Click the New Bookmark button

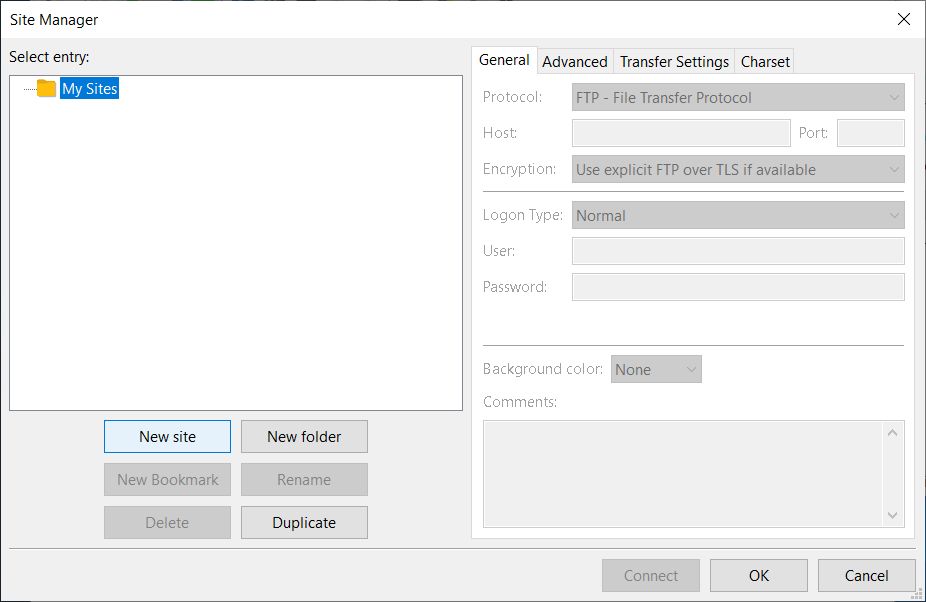tap(167, 480)
